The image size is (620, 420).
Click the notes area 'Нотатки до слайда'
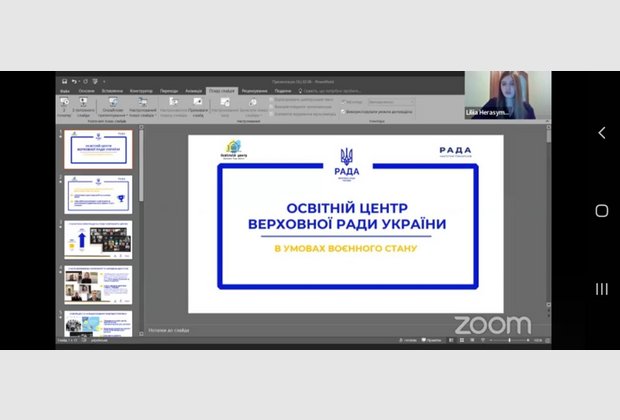click(x=169, y=330)
